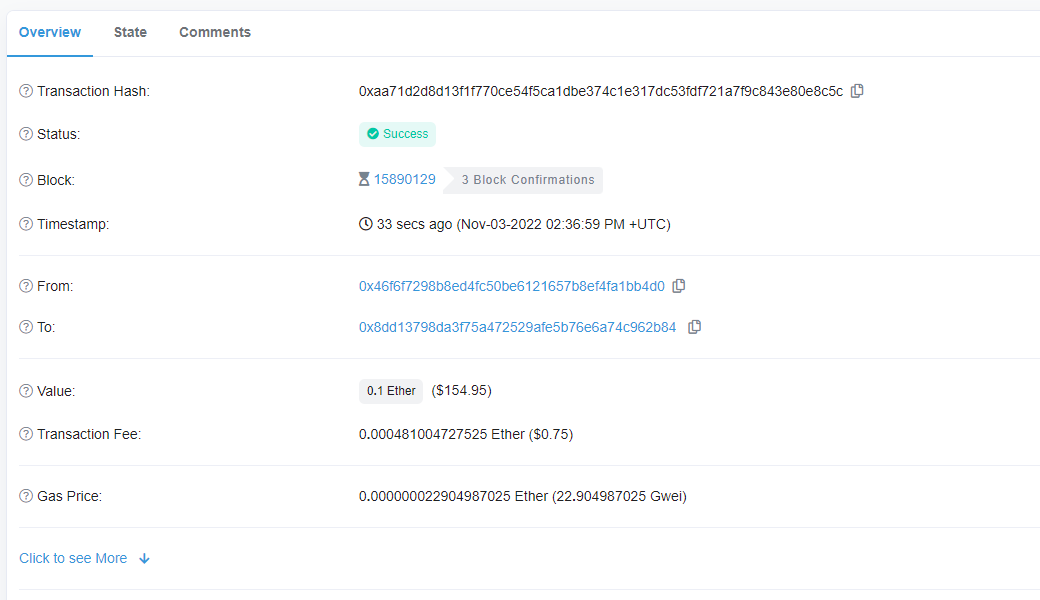Screen dimensions: 1040x600
Task: Copy the From address icon
Action: [x=679, y=286]
